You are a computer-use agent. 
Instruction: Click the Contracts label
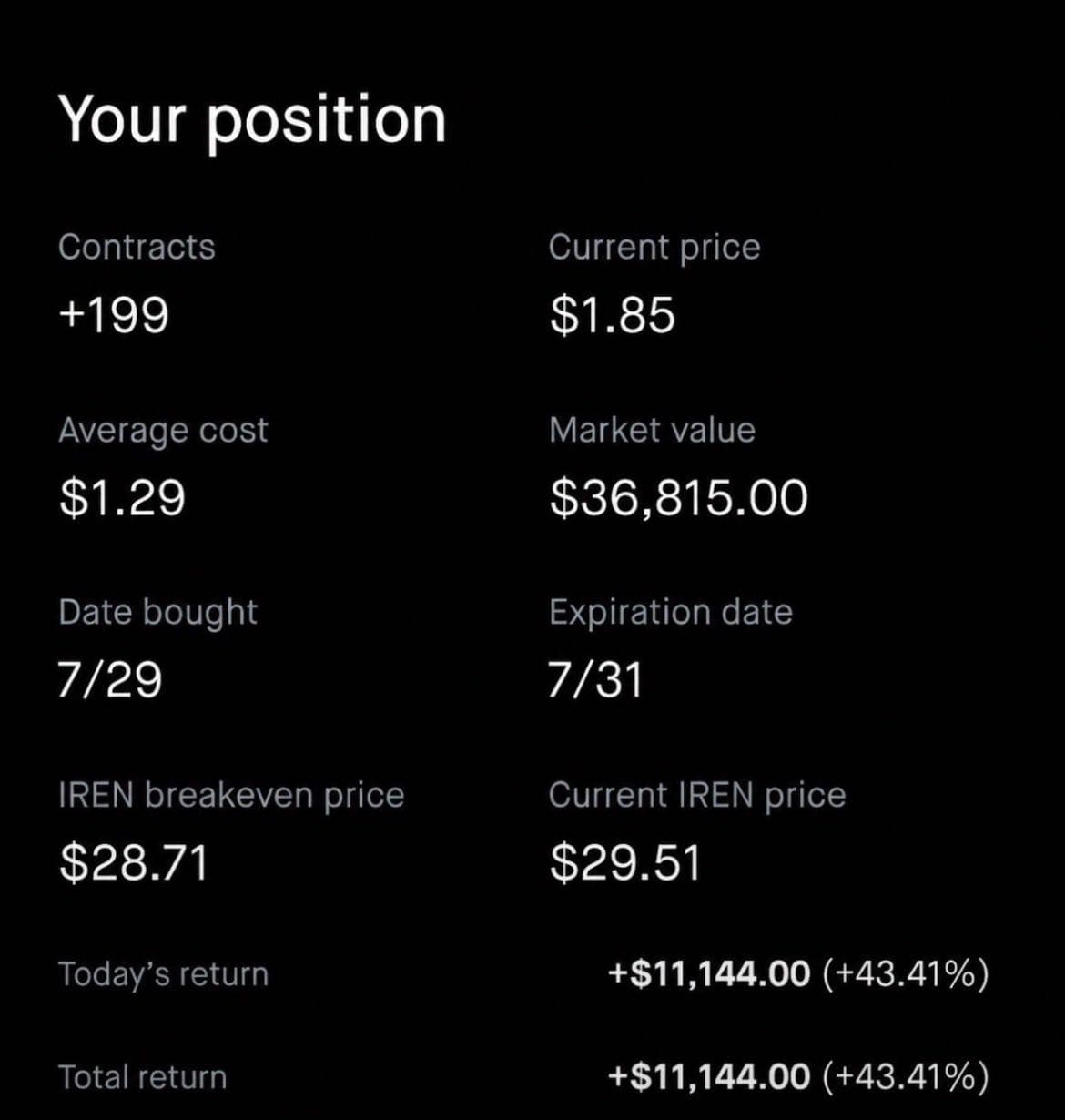[137, 247]
